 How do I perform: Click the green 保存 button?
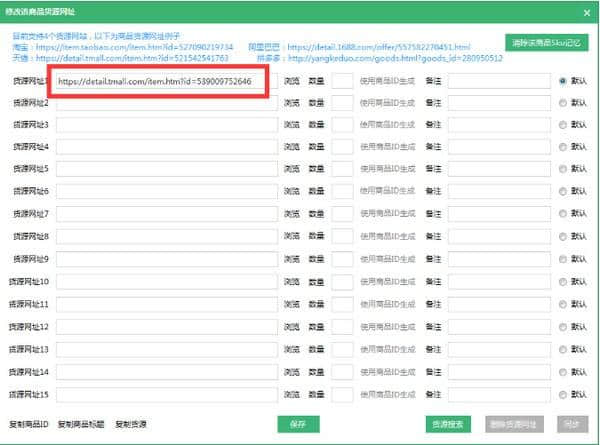pos(297,424)
